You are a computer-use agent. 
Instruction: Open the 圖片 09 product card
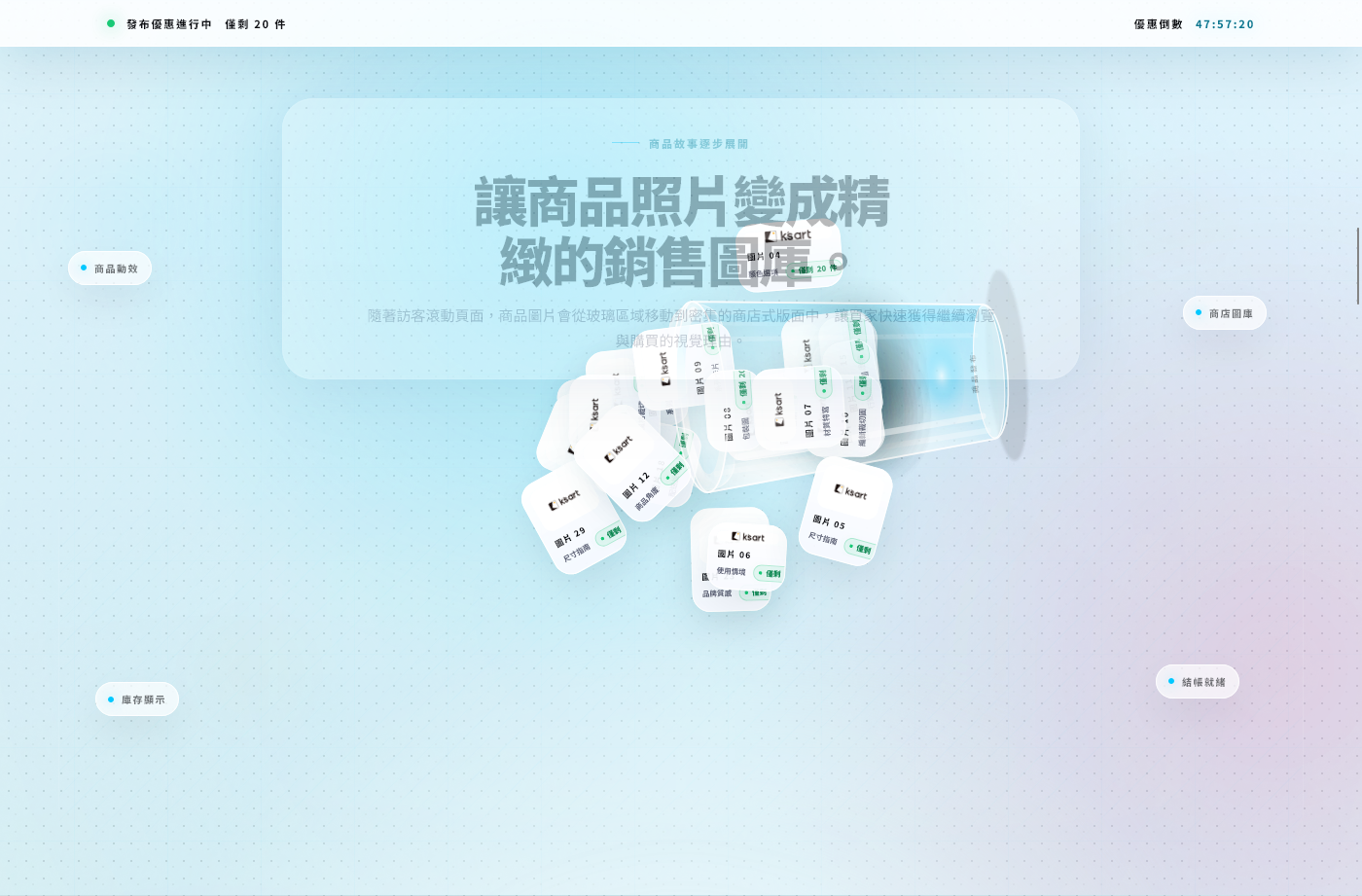click(685, 368)
